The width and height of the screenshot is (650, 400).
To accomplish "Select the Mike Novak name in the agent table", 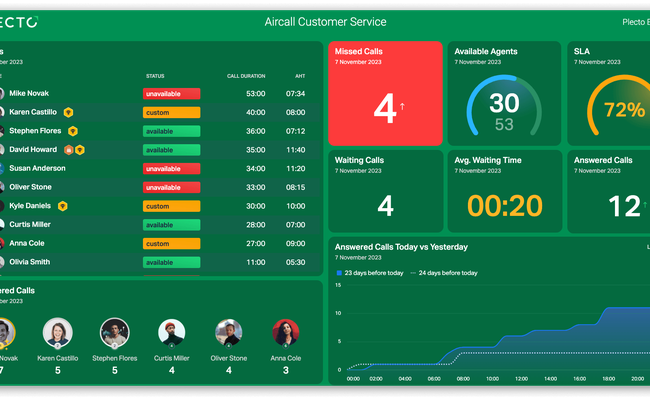I will click(x=29, y=93).
